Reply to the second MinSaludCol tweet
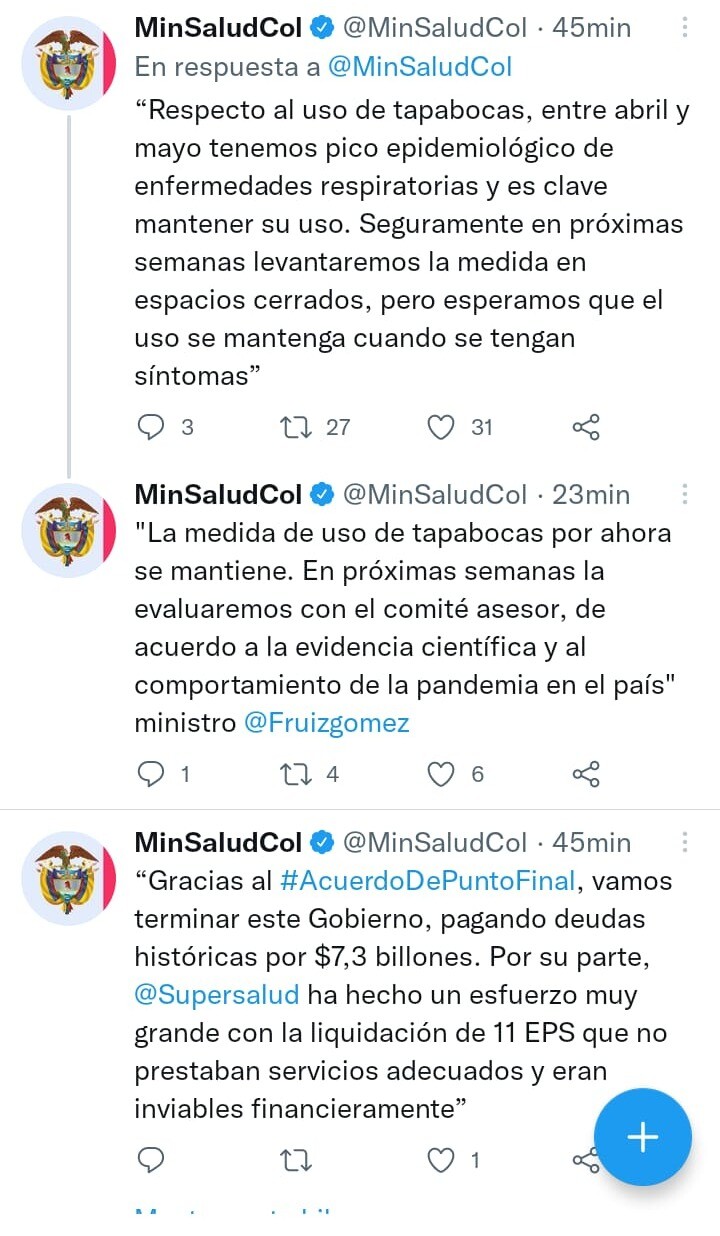Screen dimensions: 720x1236 152,773
